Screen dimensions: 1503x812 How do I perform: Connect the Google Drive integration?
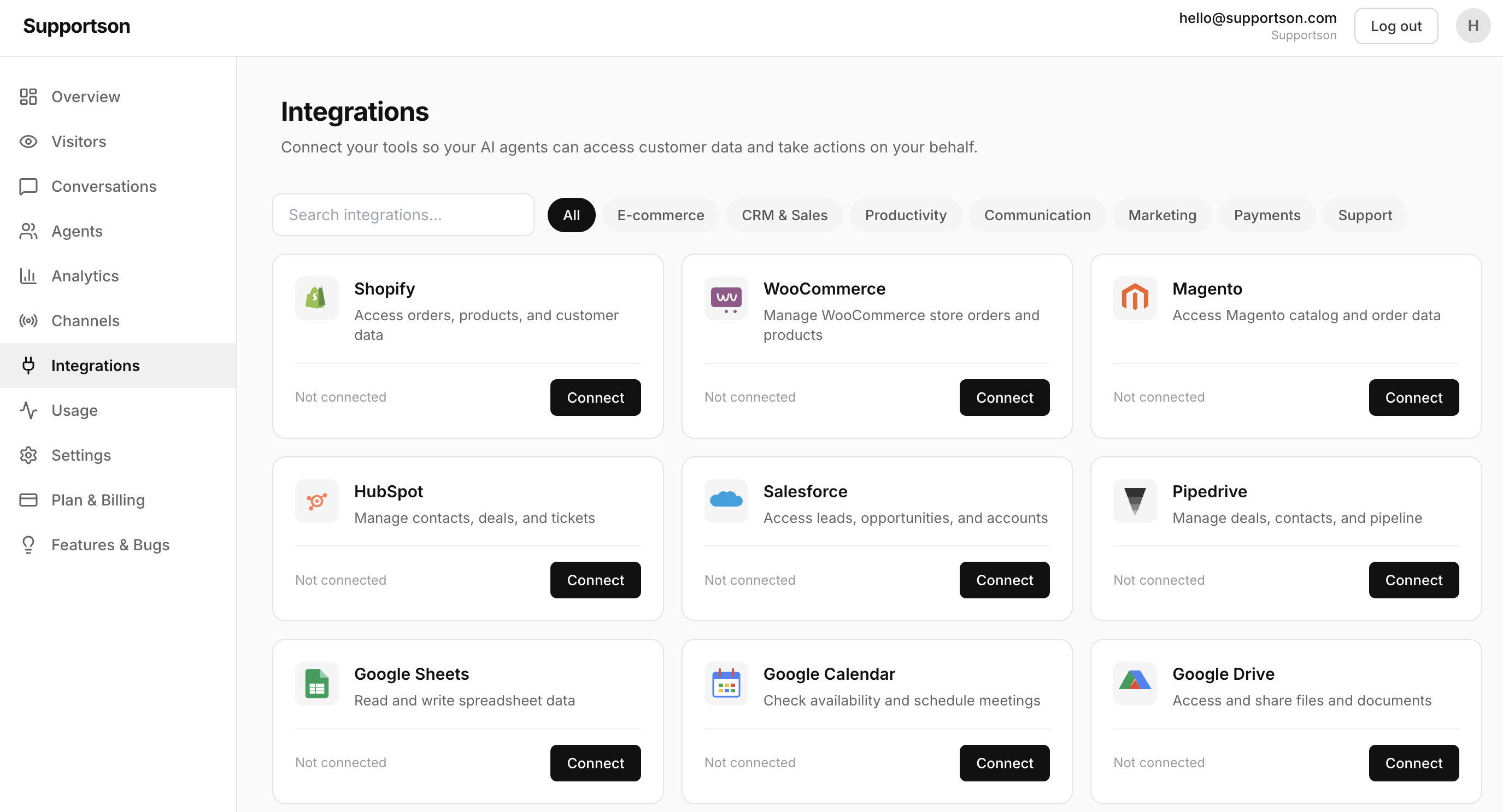pyautogui.click(x=1414, y=763)
